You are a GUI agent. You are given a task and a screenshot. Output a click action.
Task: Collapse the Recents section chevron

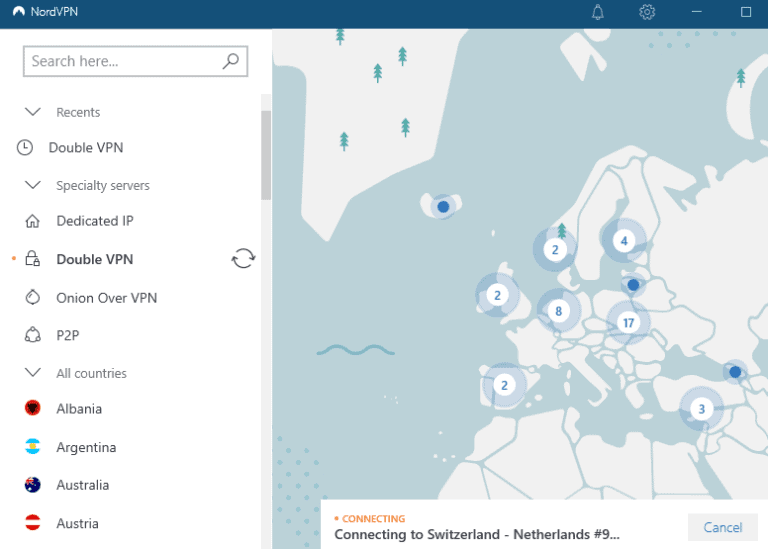click(x=33, y=112)
